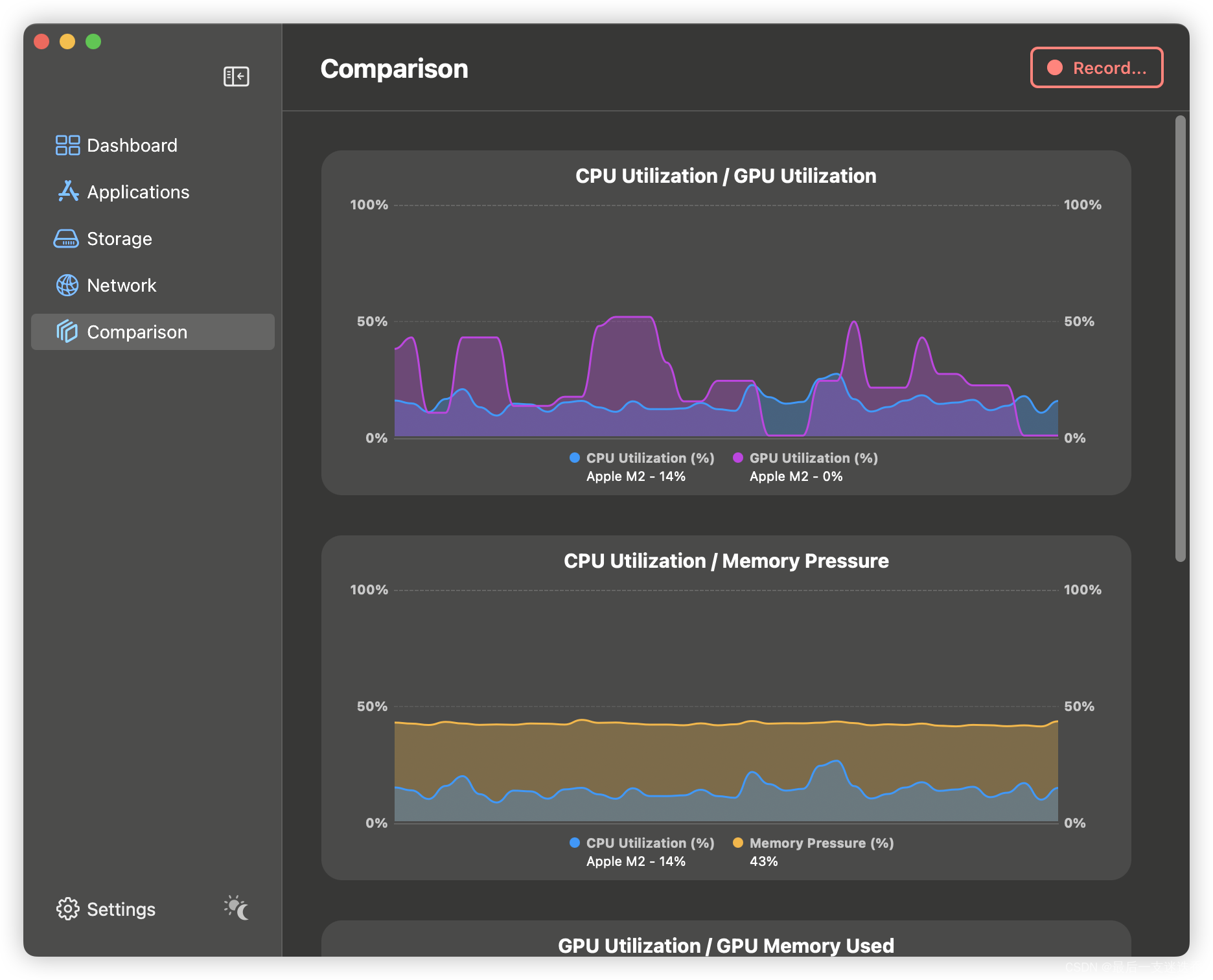
Task: Toggle light/dark appearance icon
Action: click(x=237, y=908)
